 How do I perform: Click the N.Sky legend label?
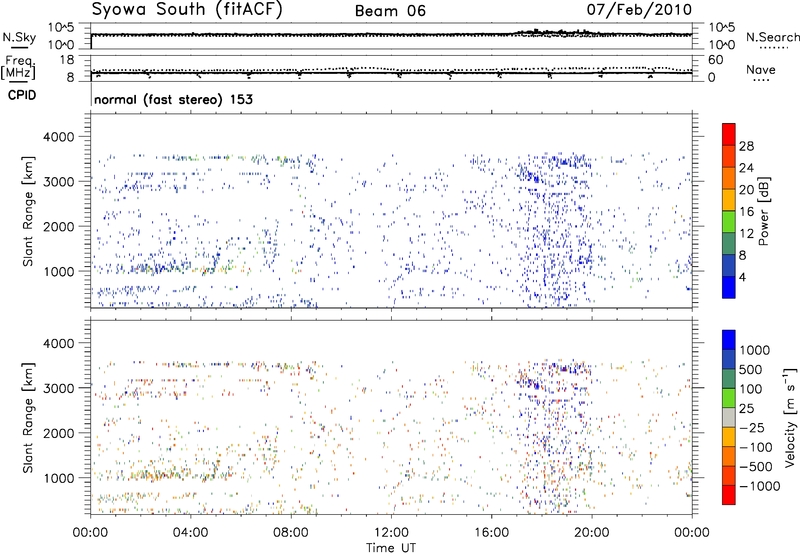tap(19, 37)
